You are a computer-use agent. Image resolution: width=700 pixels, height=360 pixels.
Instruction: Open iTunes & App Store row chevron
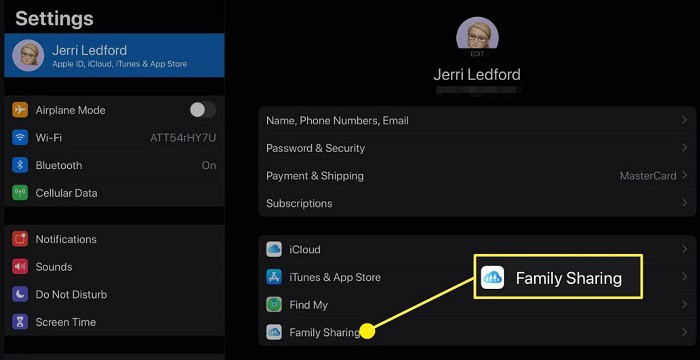[x=684, y=277]
